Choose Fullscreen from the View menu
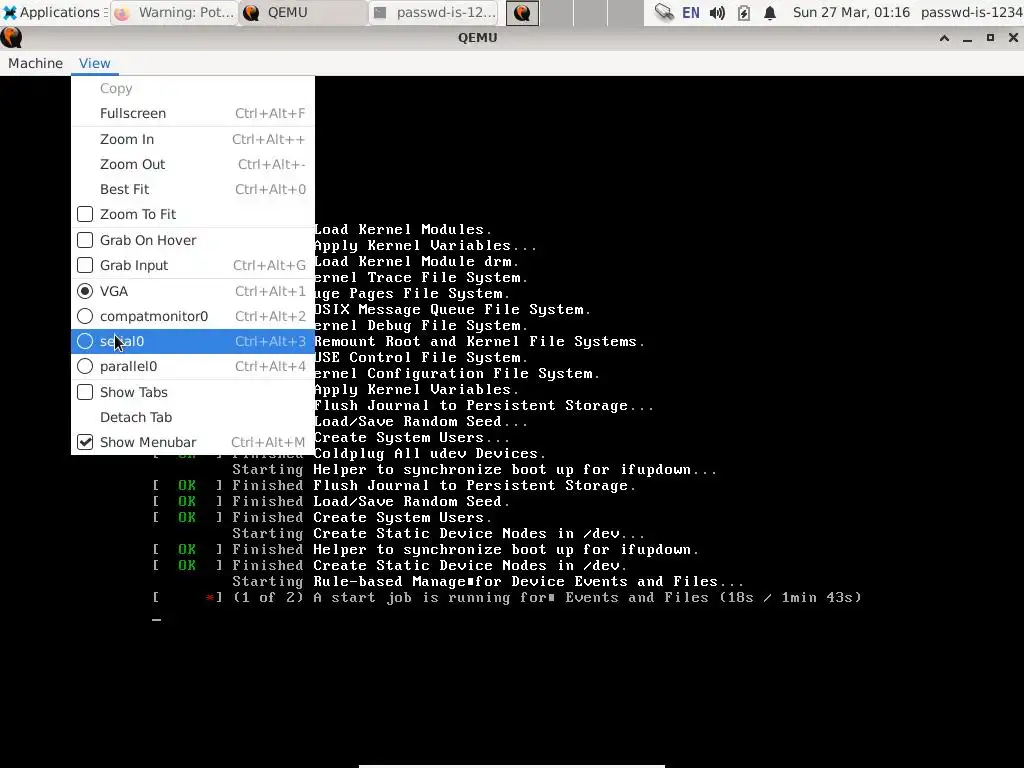 [193, 114]
